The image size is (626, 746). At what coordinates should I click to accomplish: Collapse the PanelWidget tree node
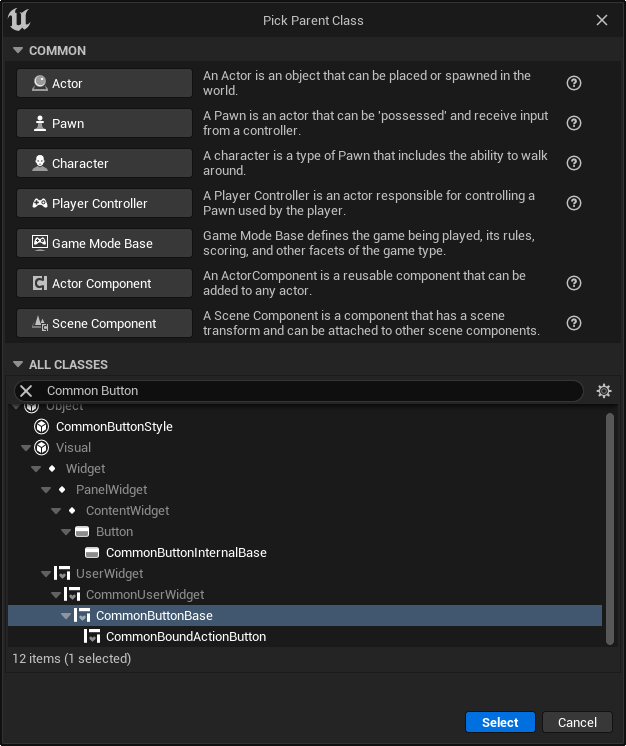[46, 490]
